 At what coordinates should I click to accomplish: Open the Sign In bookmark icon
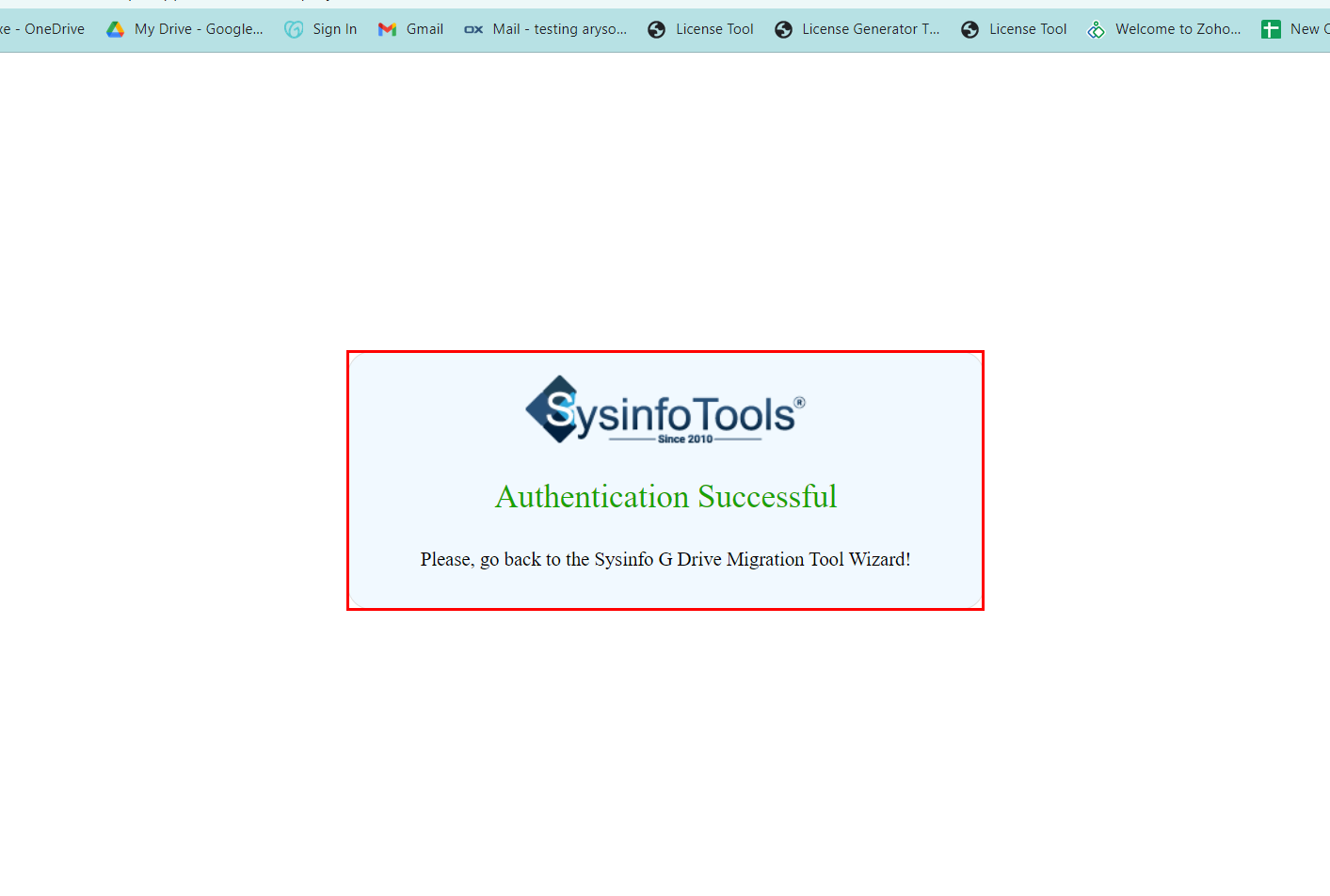click(294, 29)
